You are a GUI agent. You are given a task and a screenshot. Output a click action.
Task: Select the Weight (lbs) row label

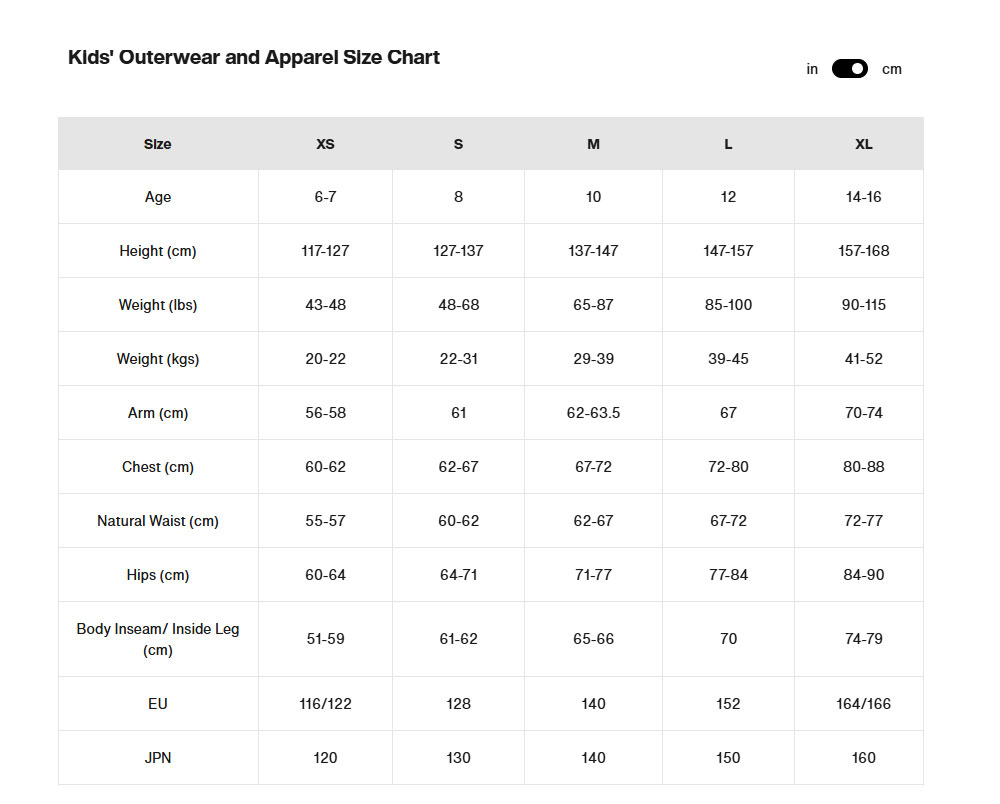158,305
